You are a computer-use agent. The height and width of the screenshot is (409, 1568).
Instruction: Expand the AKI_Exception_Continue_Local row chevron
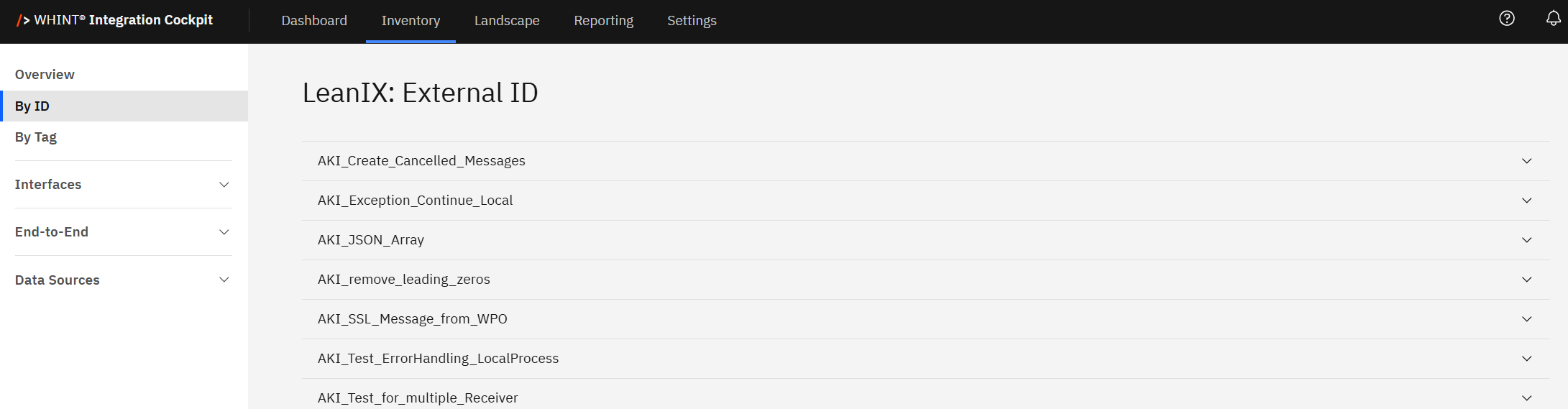point(1527,201)
